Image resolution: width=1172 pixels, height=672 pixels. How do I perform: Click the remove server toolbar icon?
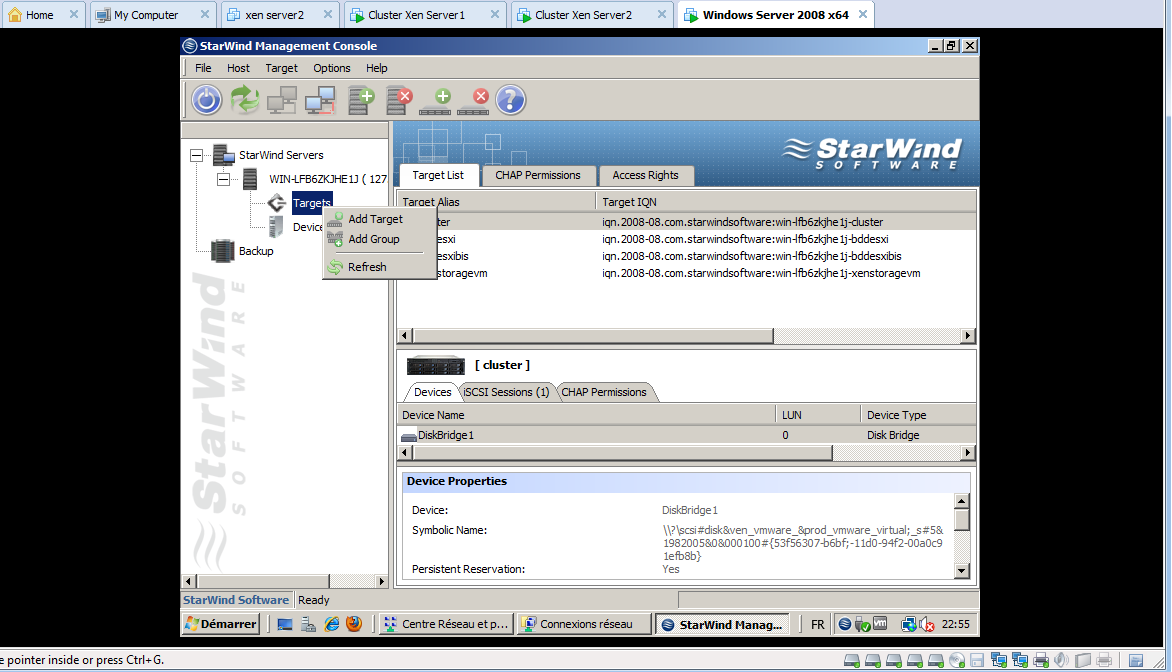pos(399,99)
